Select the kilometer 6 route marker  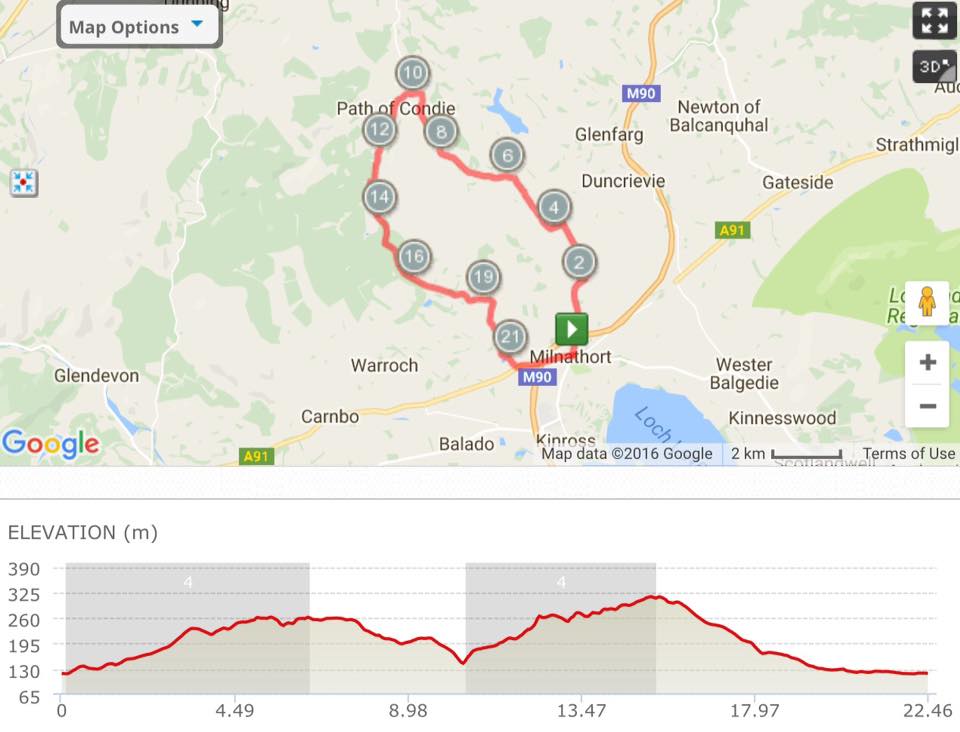507,155
